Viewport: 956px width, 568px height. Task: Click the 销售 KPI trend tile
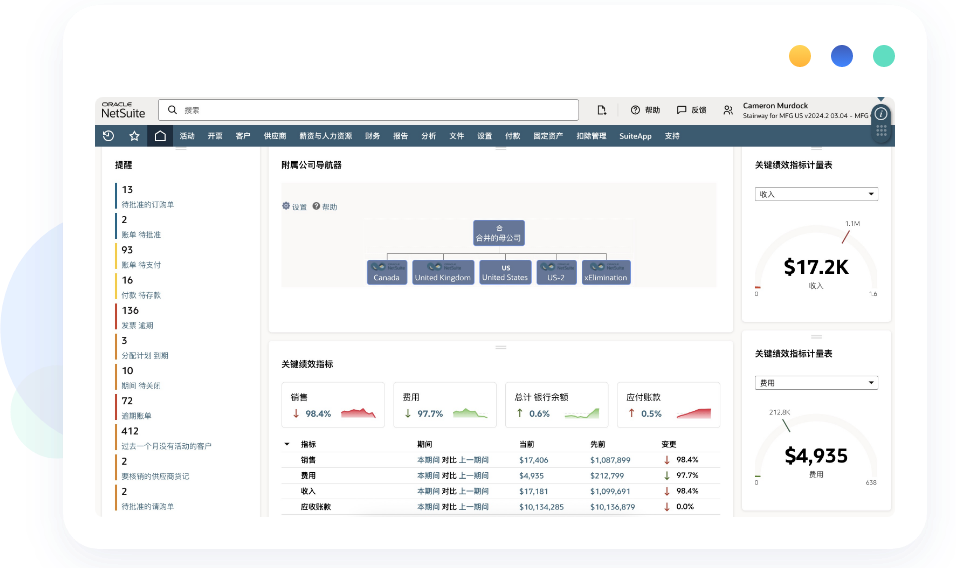333,405
